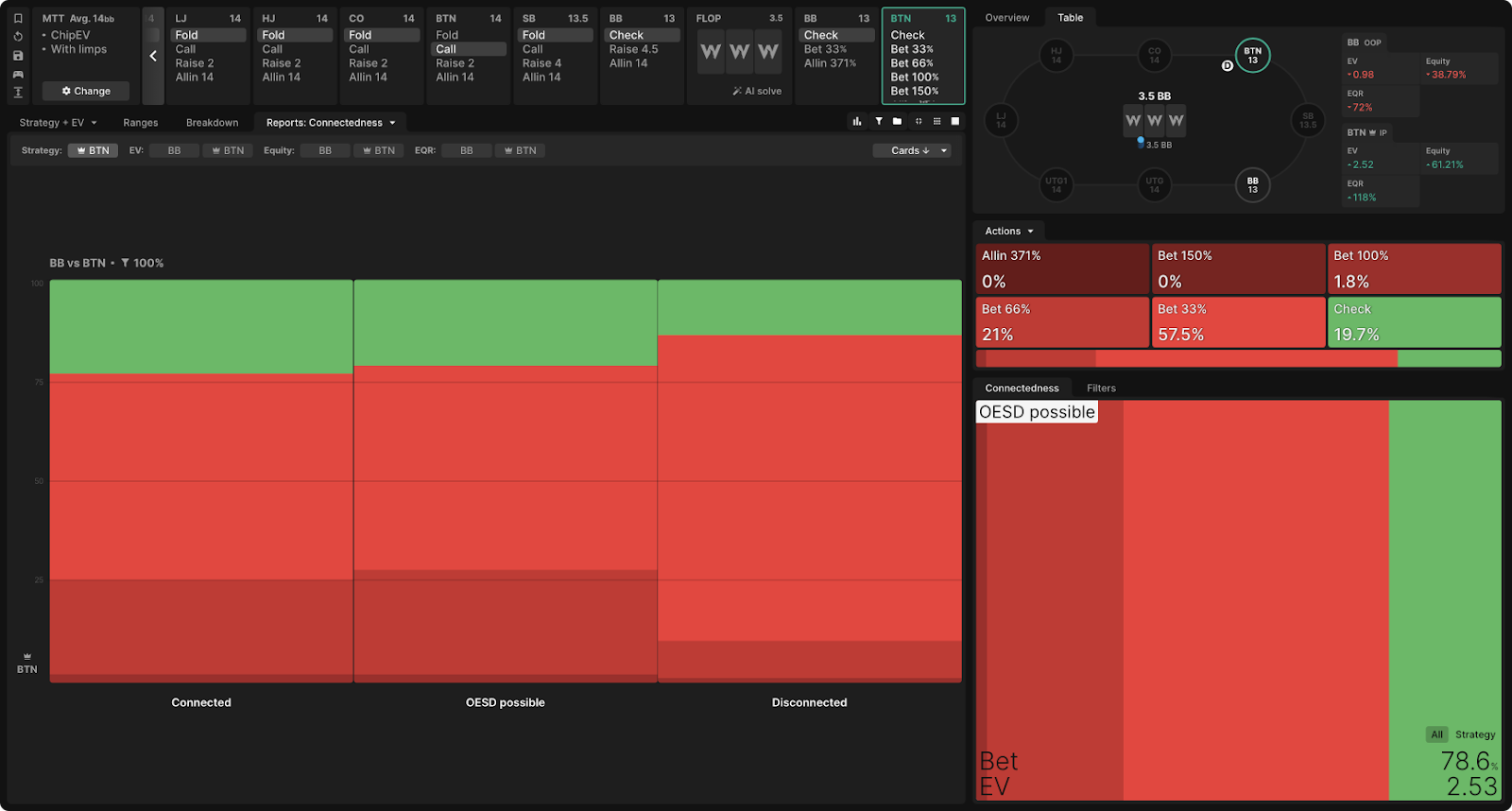Open the Strategy + EV dropdown
This screenshot has width=1512, height=811.
pos(58,123)
